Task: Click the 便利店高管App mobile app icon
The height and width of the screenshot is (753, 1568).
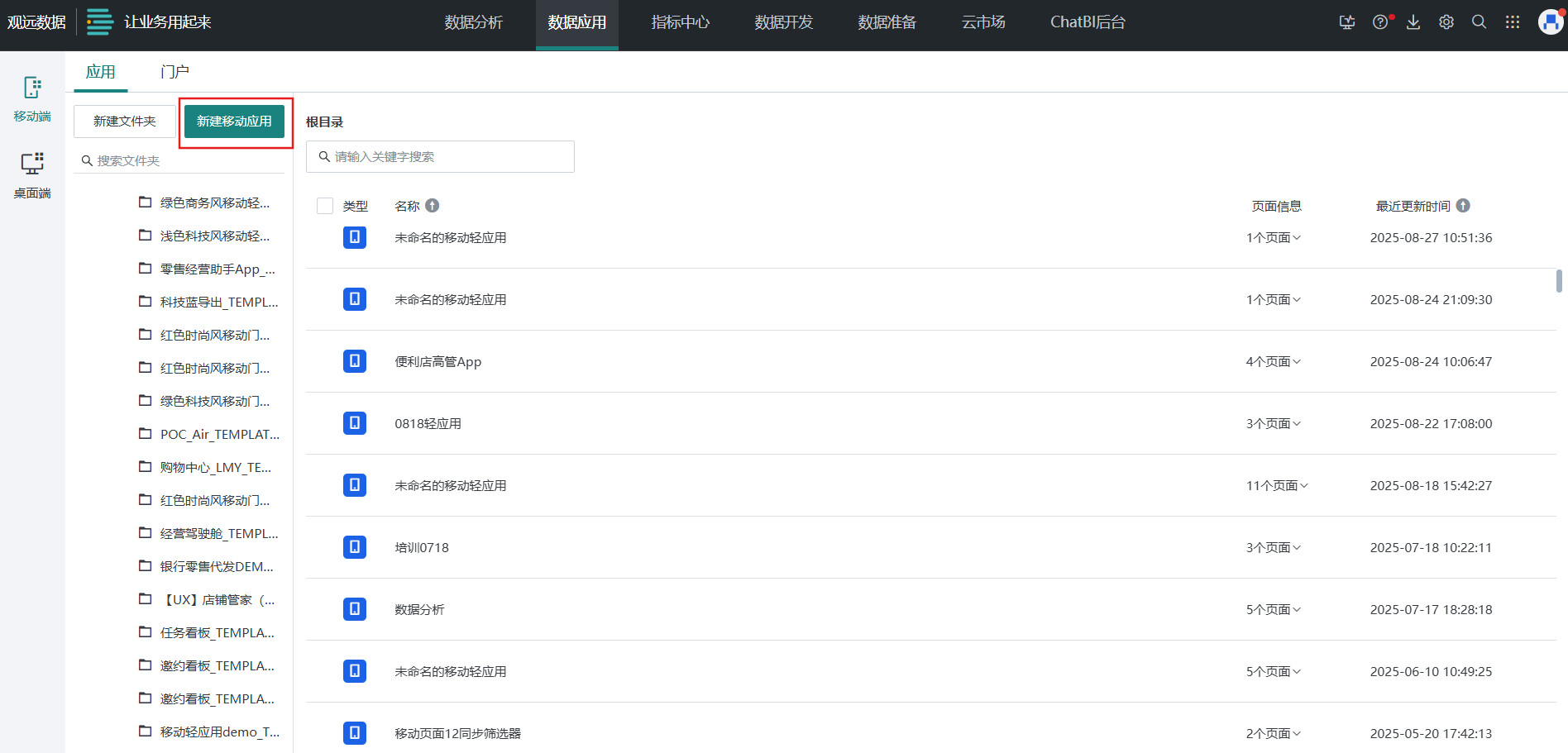Action: pos(355,361)
